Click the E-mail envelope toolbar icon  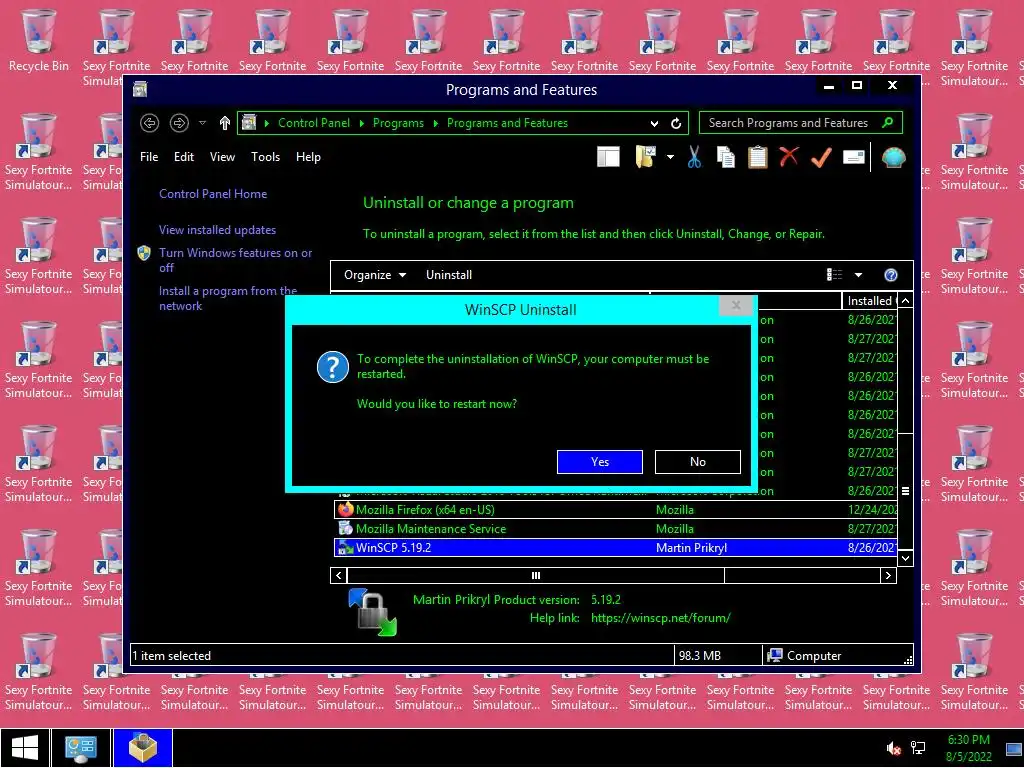coord(854,157)
